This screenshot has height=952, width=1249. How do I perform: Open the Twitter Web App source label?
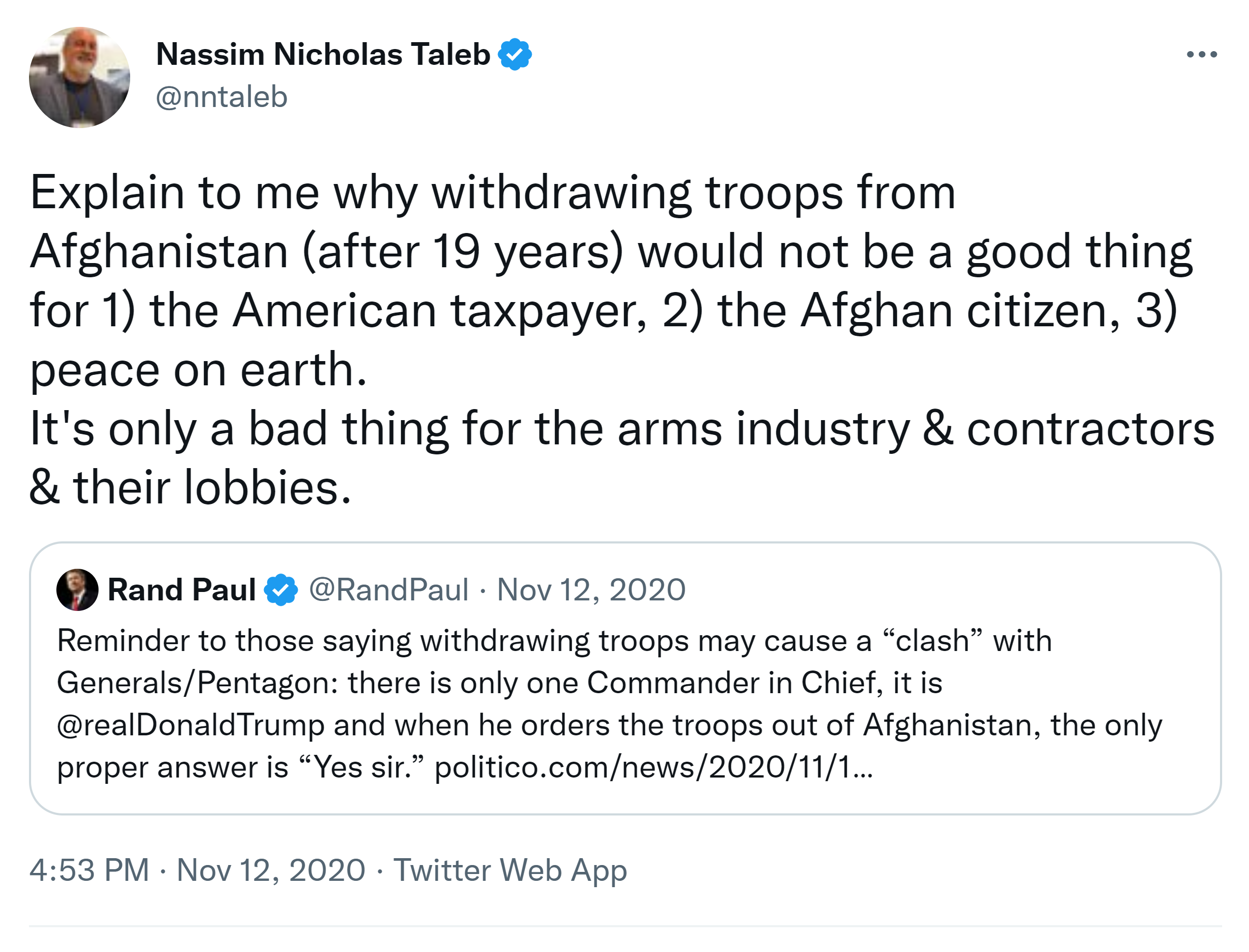pyautogui.click(x=510, y=870)
